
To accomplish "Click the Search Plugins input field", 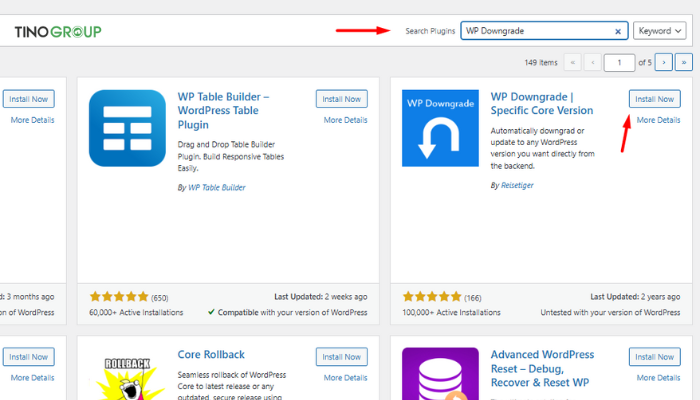I will pyautogui.click(x=544, y=31).
